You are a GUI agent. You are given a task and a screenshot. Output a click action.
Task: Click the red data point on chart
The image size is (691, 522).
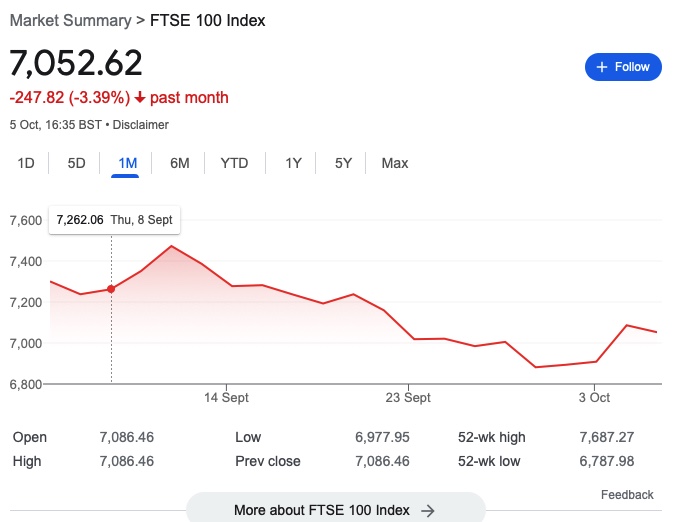(111, 289)
